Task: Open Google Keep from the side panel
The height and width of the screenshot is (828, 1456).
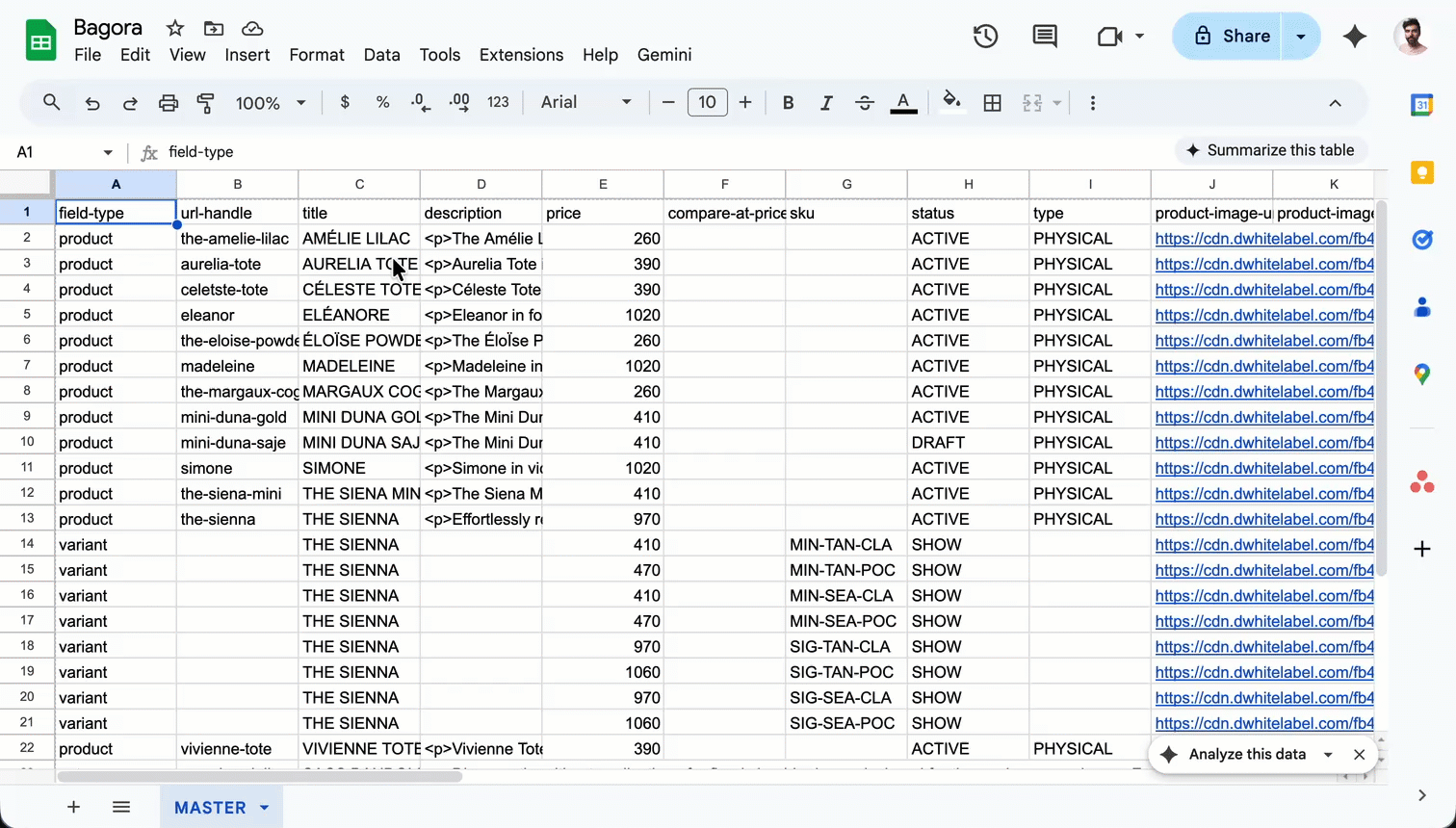Action: [1422, 172]
